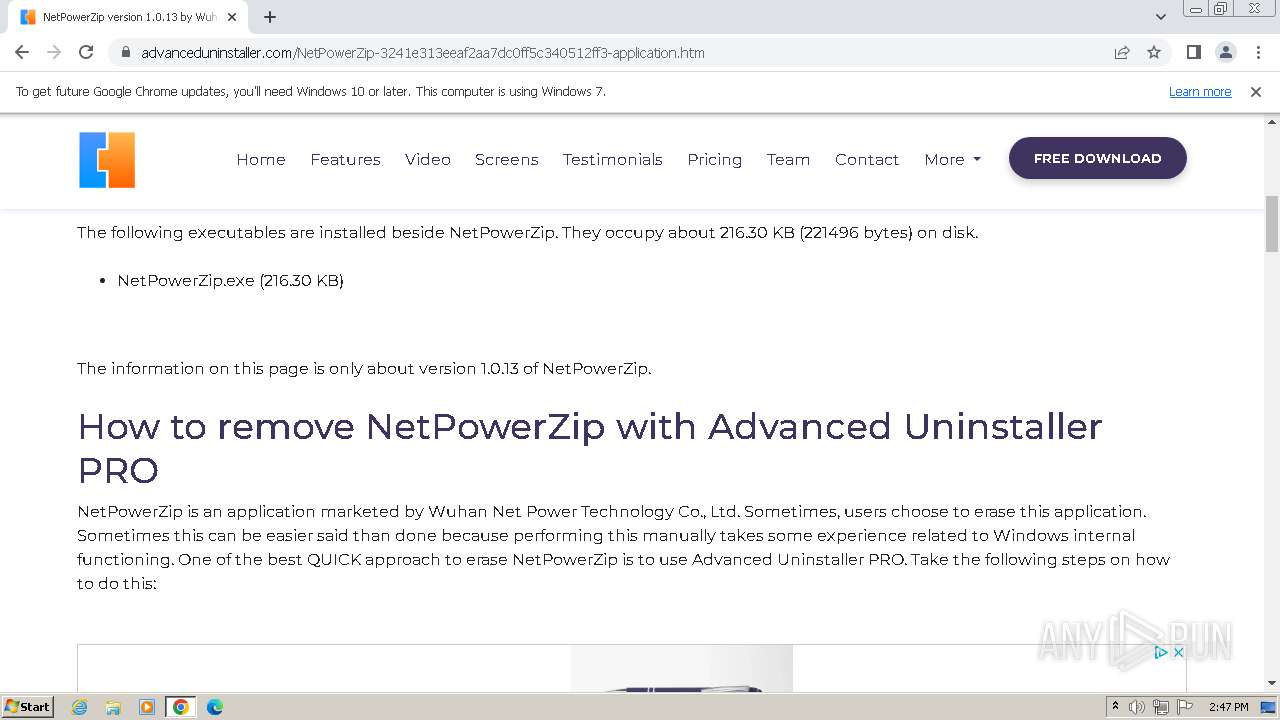Launch Internet Explorer from the taskbar
Screen dimensions: 1280x720
(x=80, y=707)
